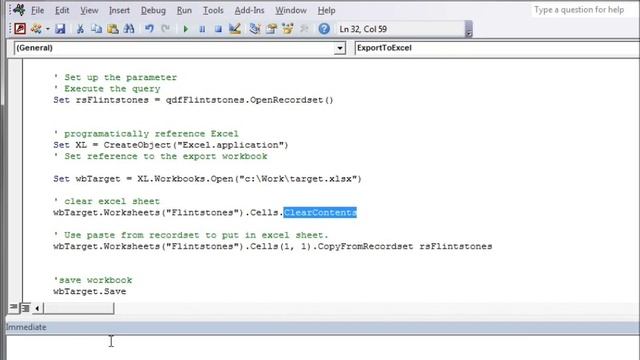Click the Reset stop icon

tap(218, 29)
